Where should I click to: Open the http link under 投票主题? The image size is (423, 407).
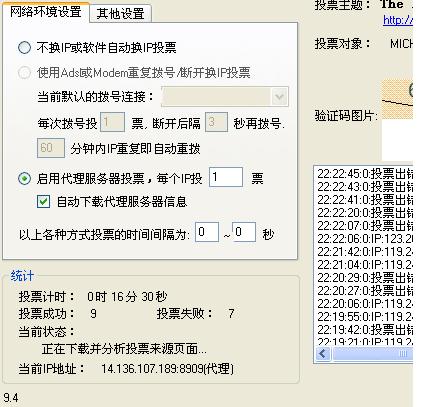[x=398, y=20]
